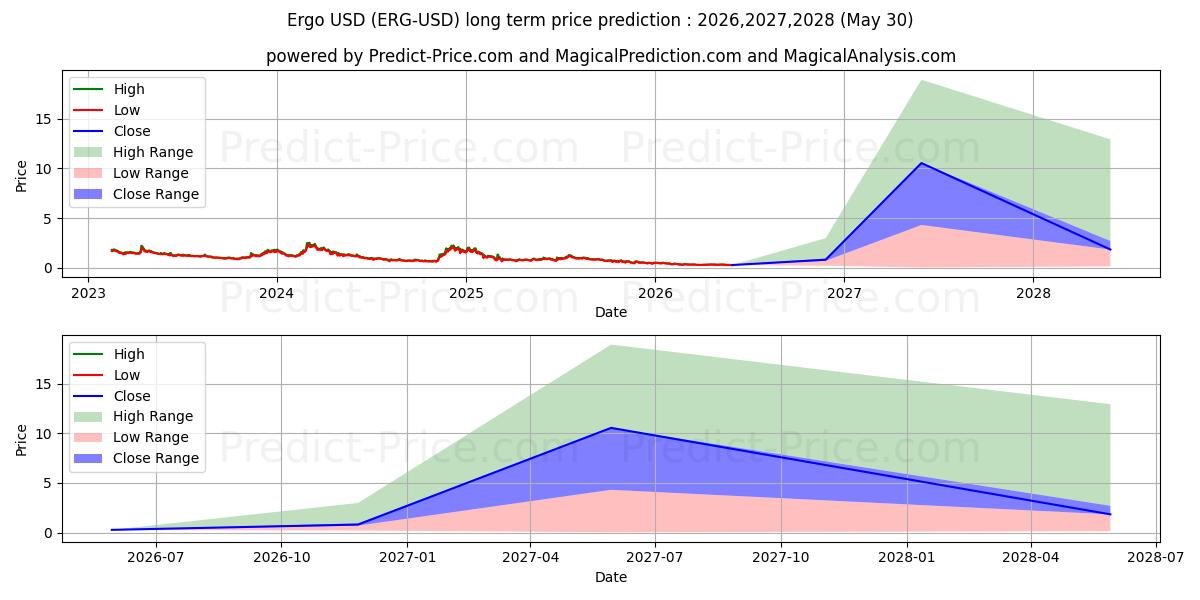This screenshot has width=1200, height=600.
Task: Click the 2026-10 tick label on bottom axis
Action: click(x=282, y=558)
